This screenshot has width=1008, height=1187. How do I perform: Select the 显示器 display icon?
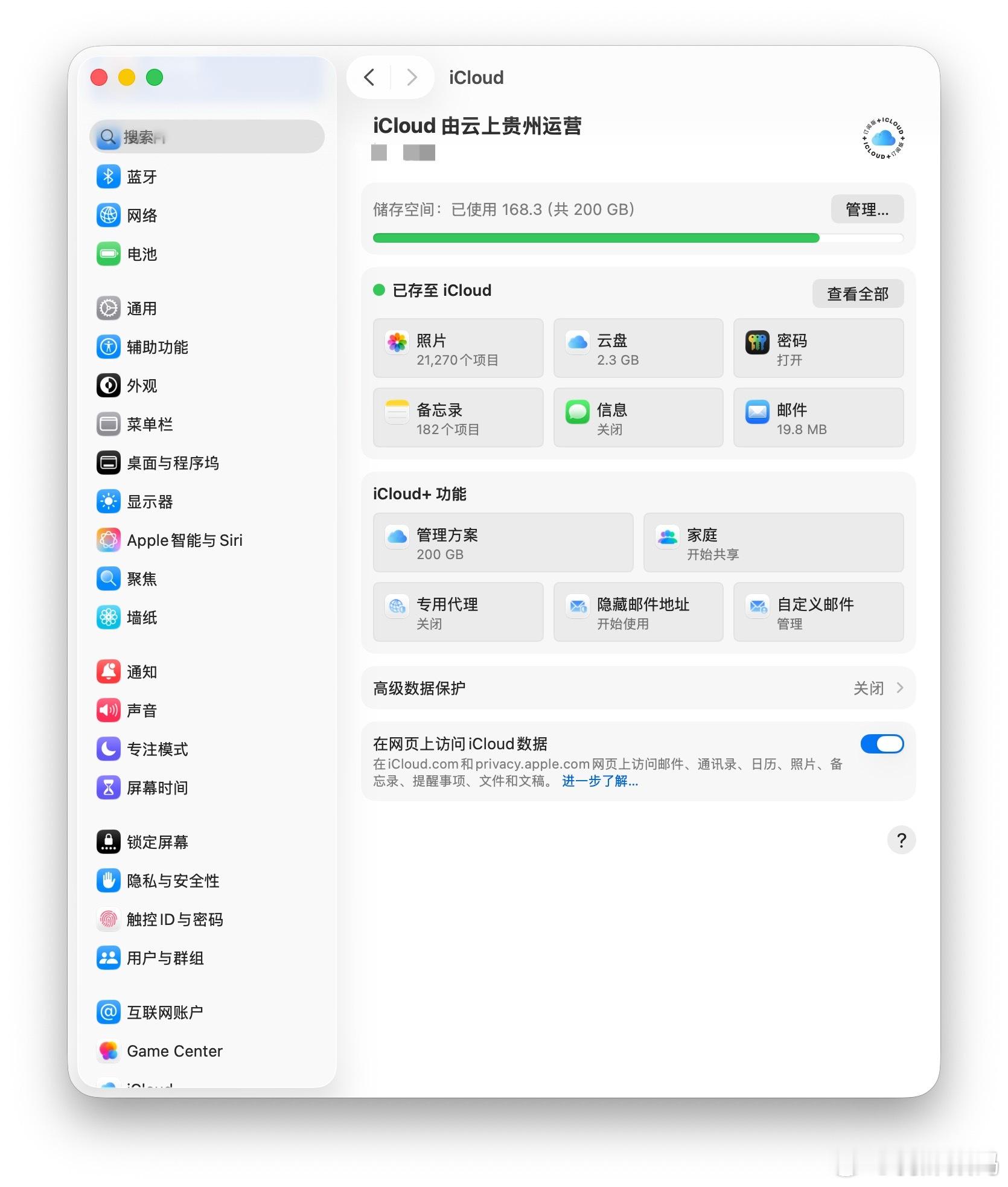point(109,501)
